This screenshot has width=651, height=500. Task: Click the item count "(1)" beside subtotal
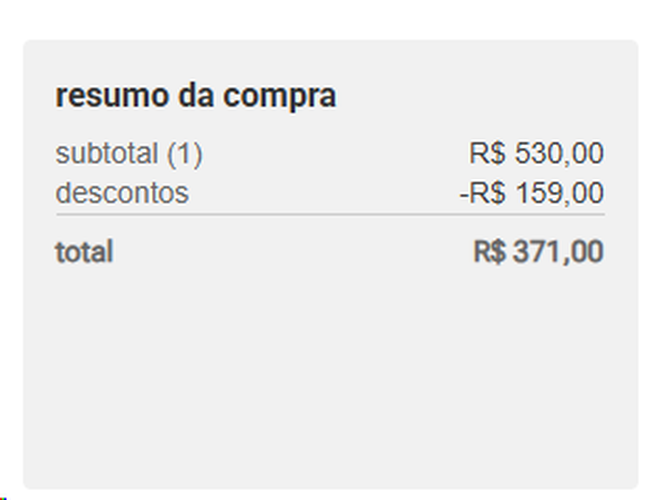click(x=184, y=154)
